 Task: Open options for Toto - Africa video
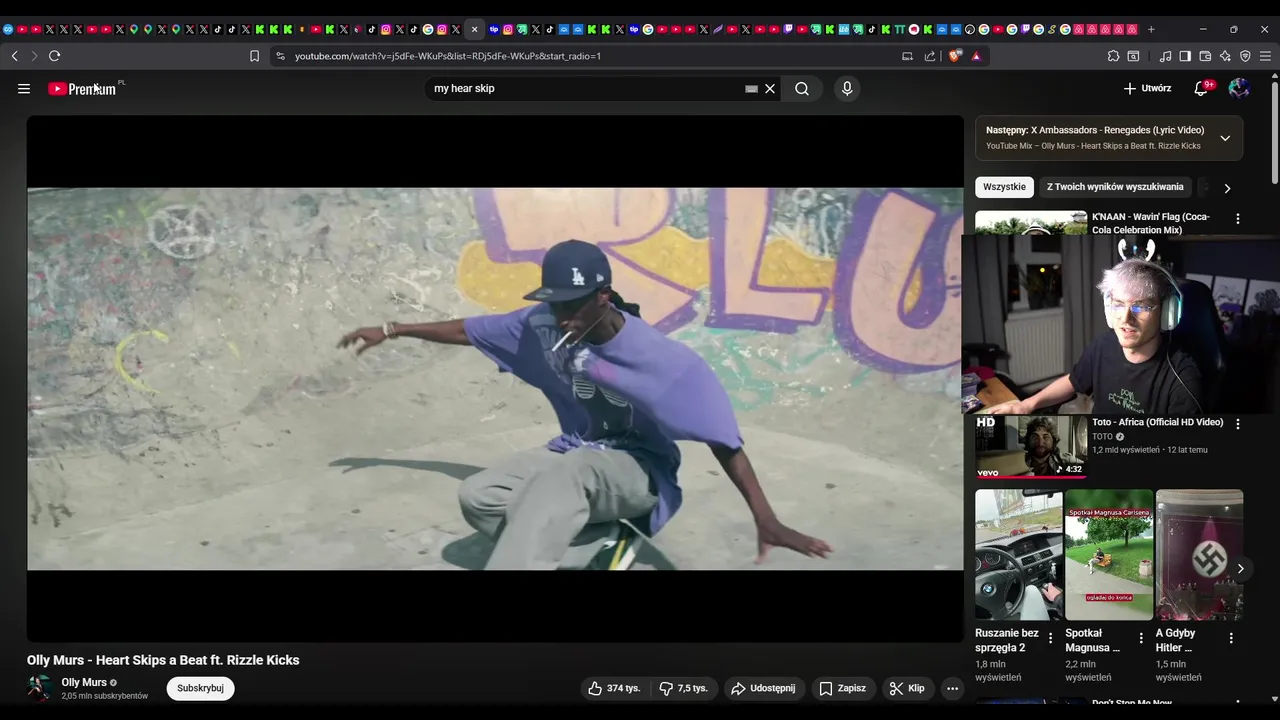(1238, 424)
